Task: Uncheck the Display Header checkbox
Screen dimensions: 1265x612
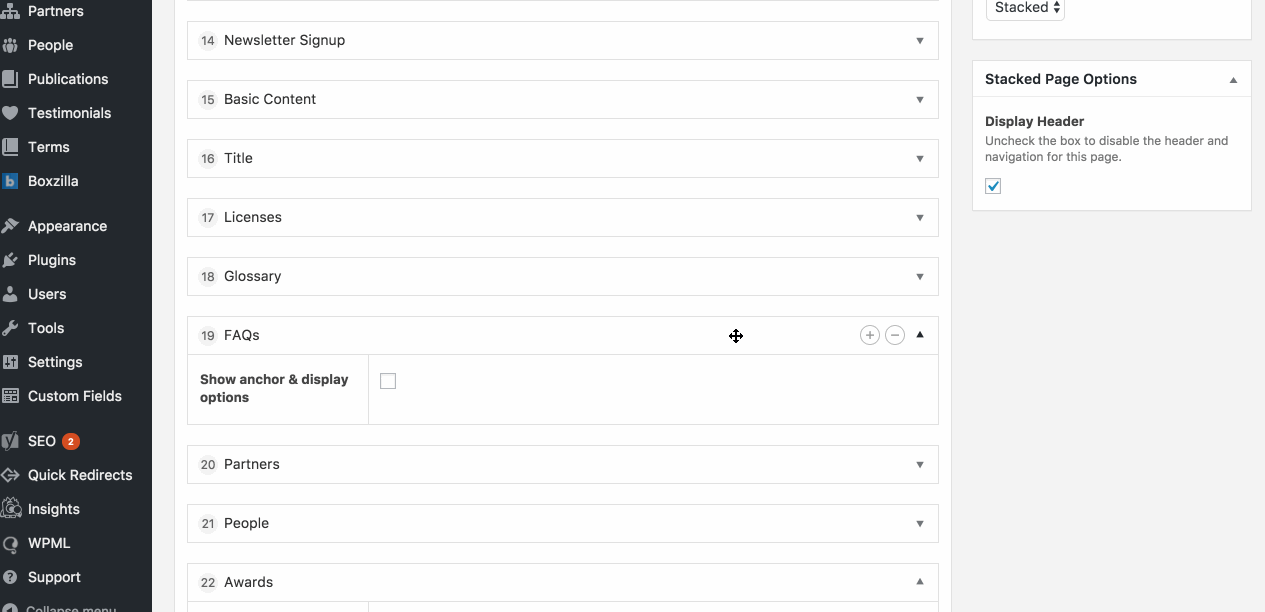Action: click(993, 186)
